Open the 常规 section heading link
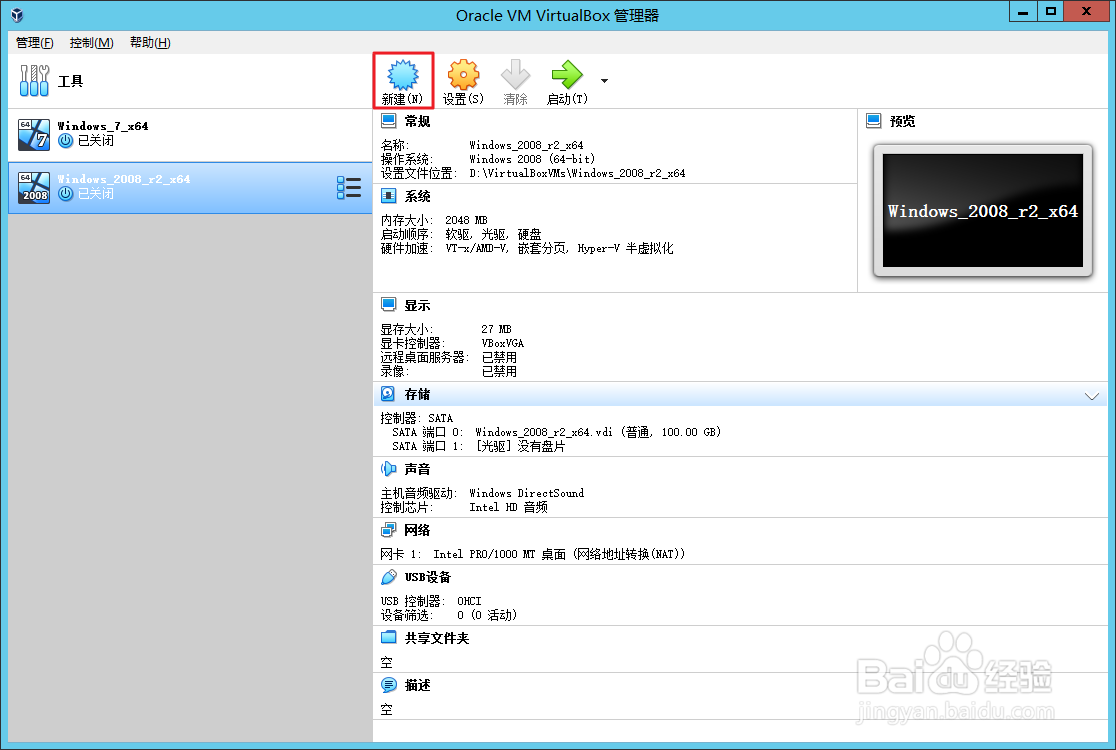Viewport: 1116px width, 750px height. click(x=418, y=122)
